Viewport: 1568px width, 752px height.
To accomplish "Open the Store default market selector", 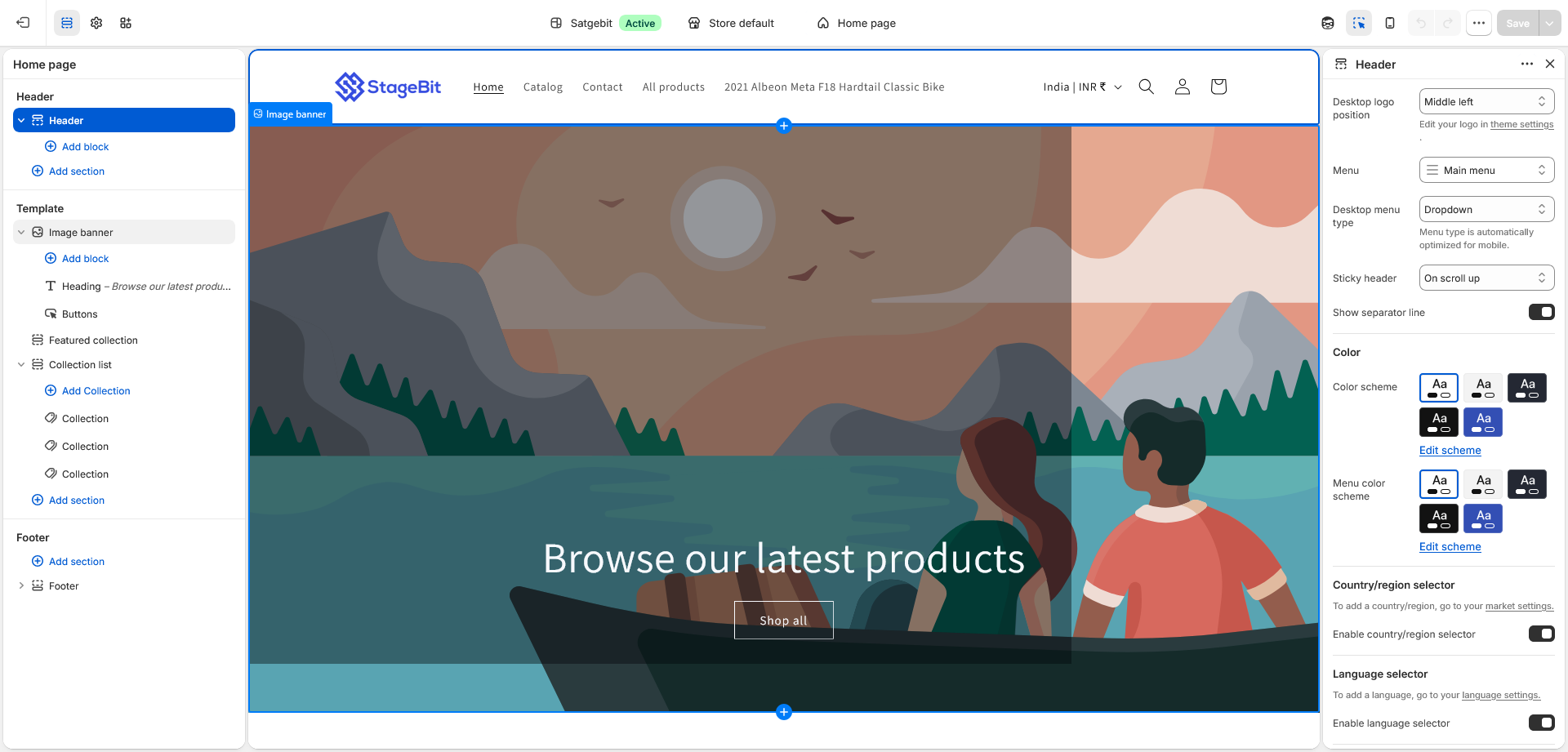I will (x=731, y=23).
